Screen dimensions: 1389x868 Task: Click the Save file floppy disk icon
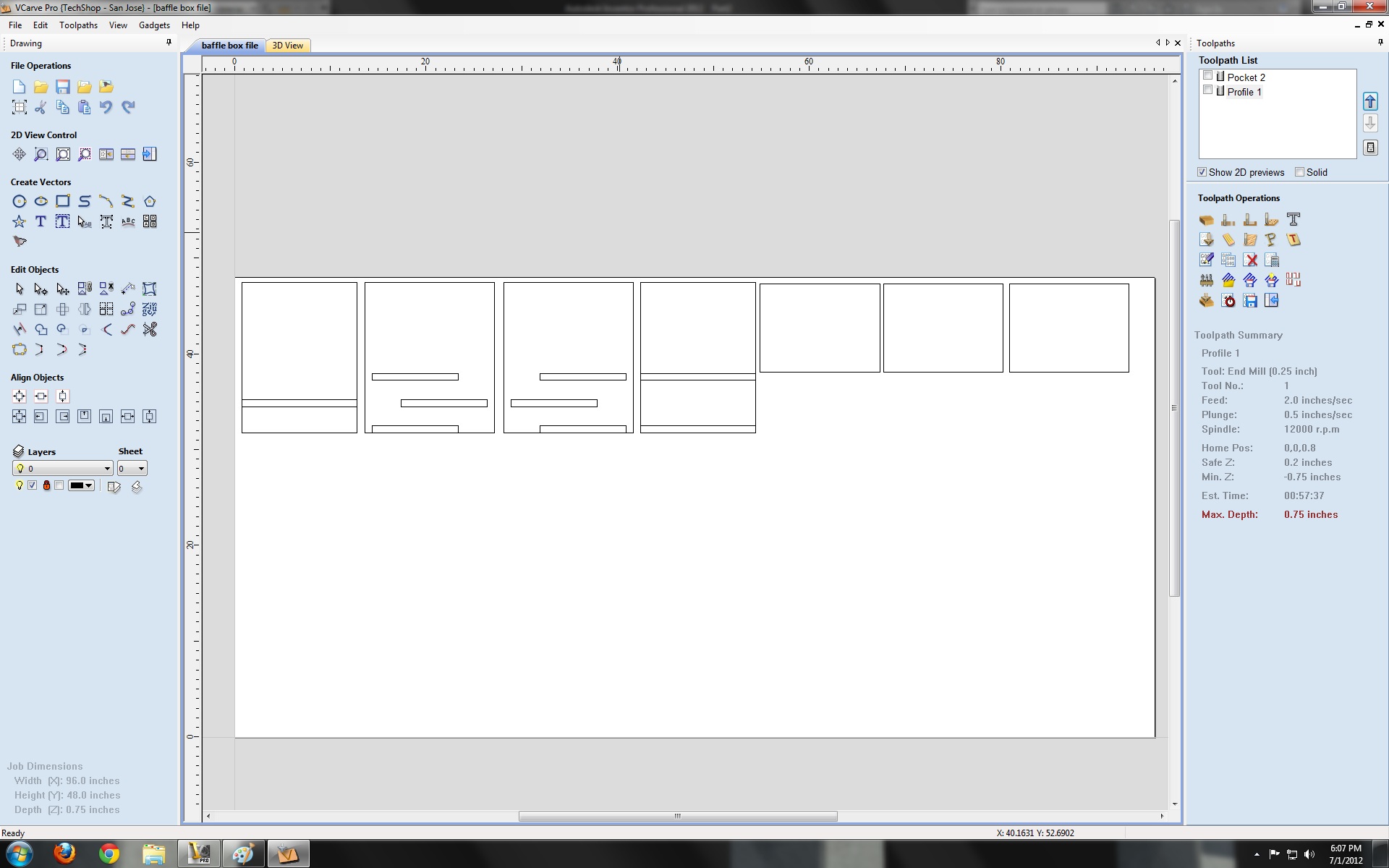point(63,87)
